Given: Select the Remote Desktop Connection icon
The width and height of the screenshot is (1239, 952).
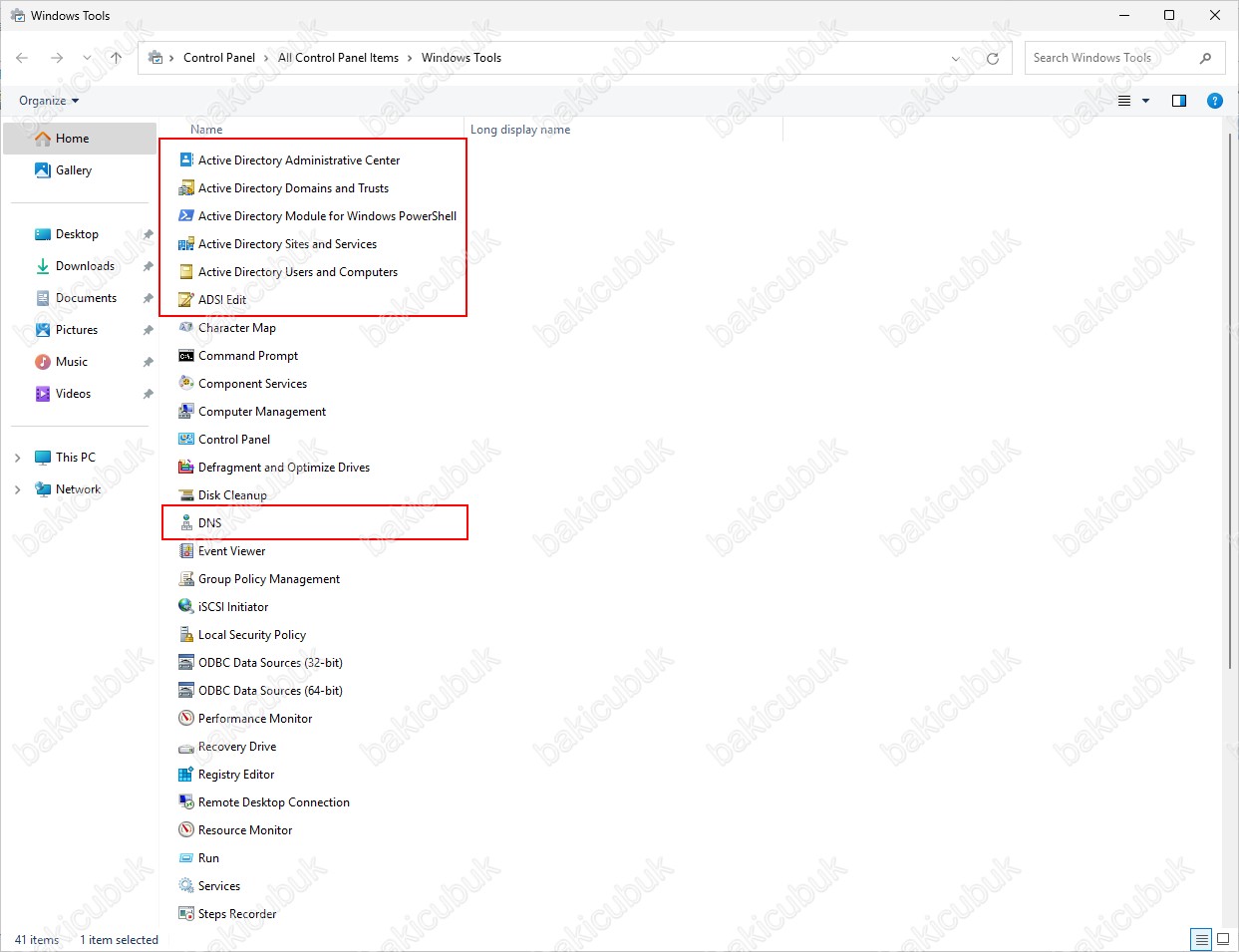Looking at the screenshot, I should pyautogui.click(x=186, y=801).
